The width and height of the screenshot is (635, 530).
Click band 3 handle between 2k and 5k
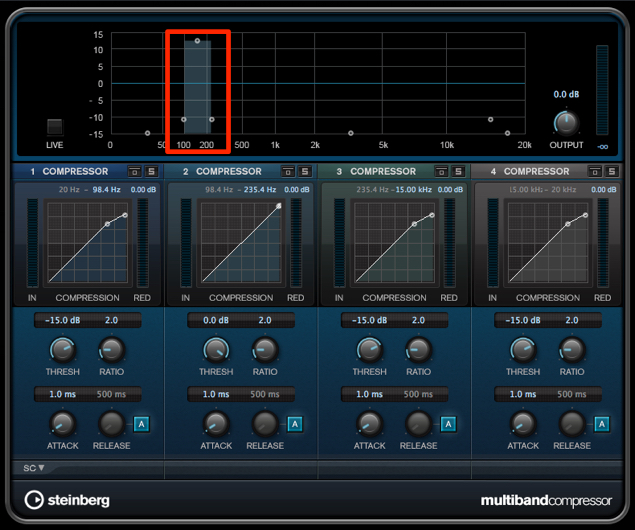(x=351, y=133)
